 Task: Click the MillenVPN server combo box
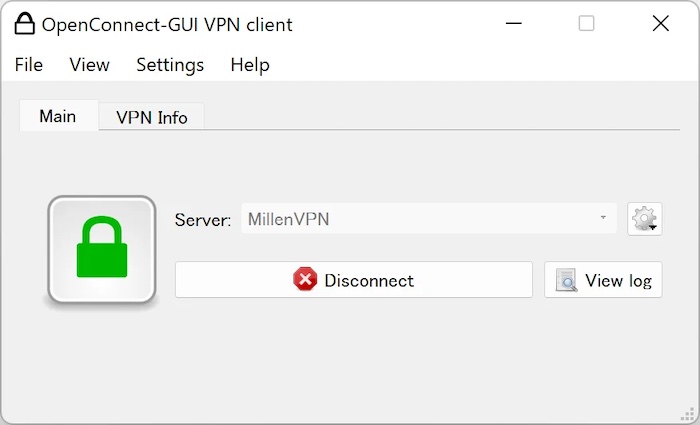pos(420,218)
